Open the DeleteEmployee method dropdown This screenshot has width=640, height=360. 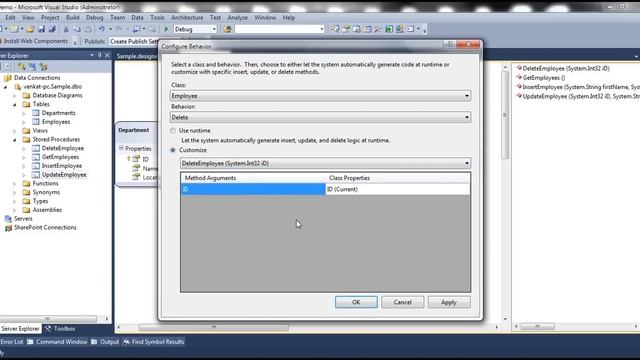pyautogui.click(x=325, y=163)
